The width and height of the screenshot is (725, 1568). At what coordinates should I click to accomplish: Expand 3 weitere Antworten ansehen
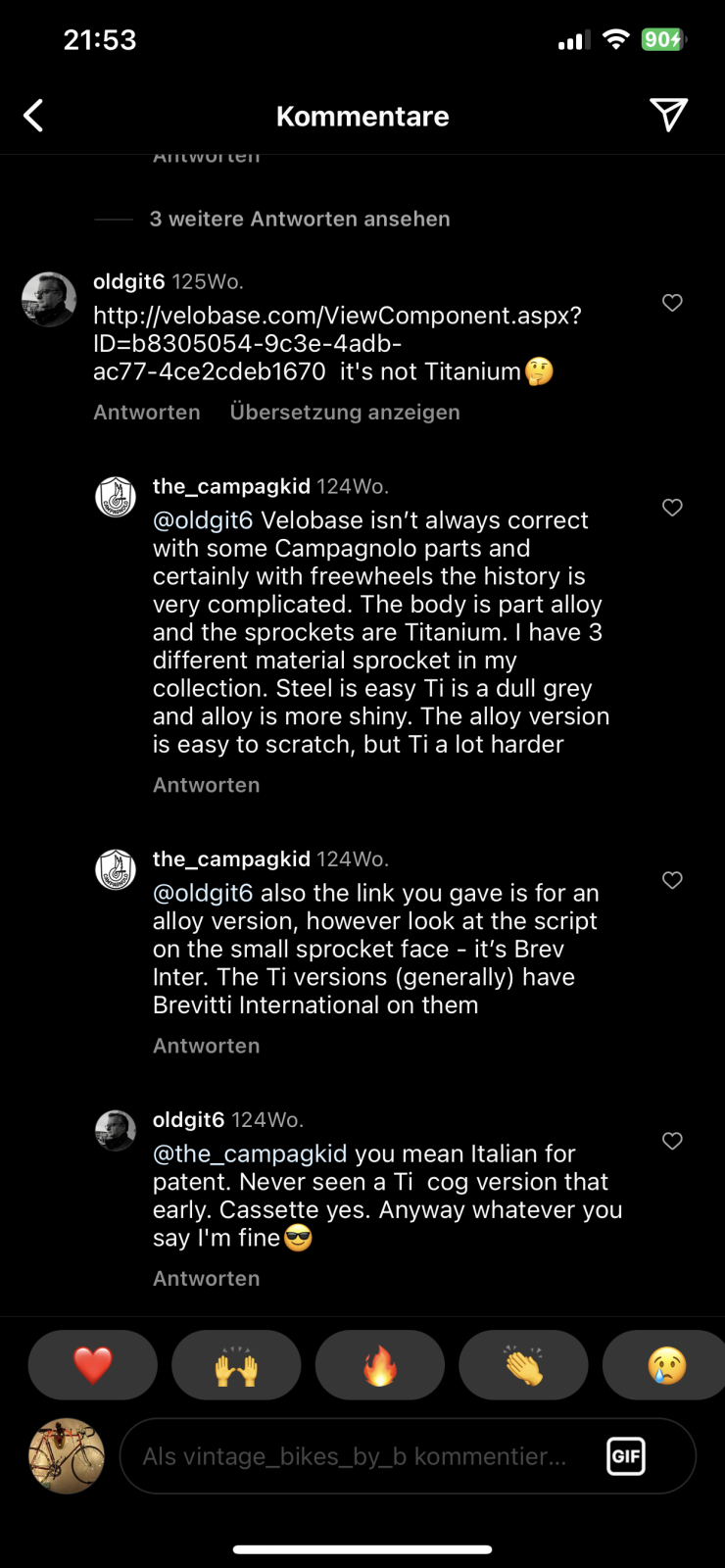(x=299, y=220)
